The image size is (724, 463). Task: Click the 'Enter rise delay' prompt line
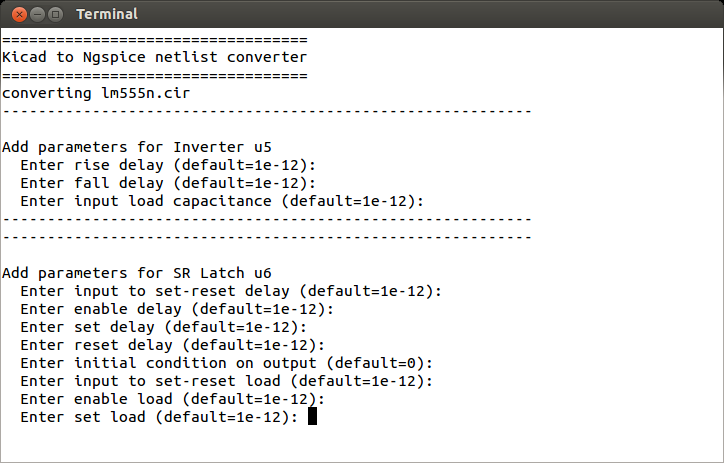tap(168, 165)
